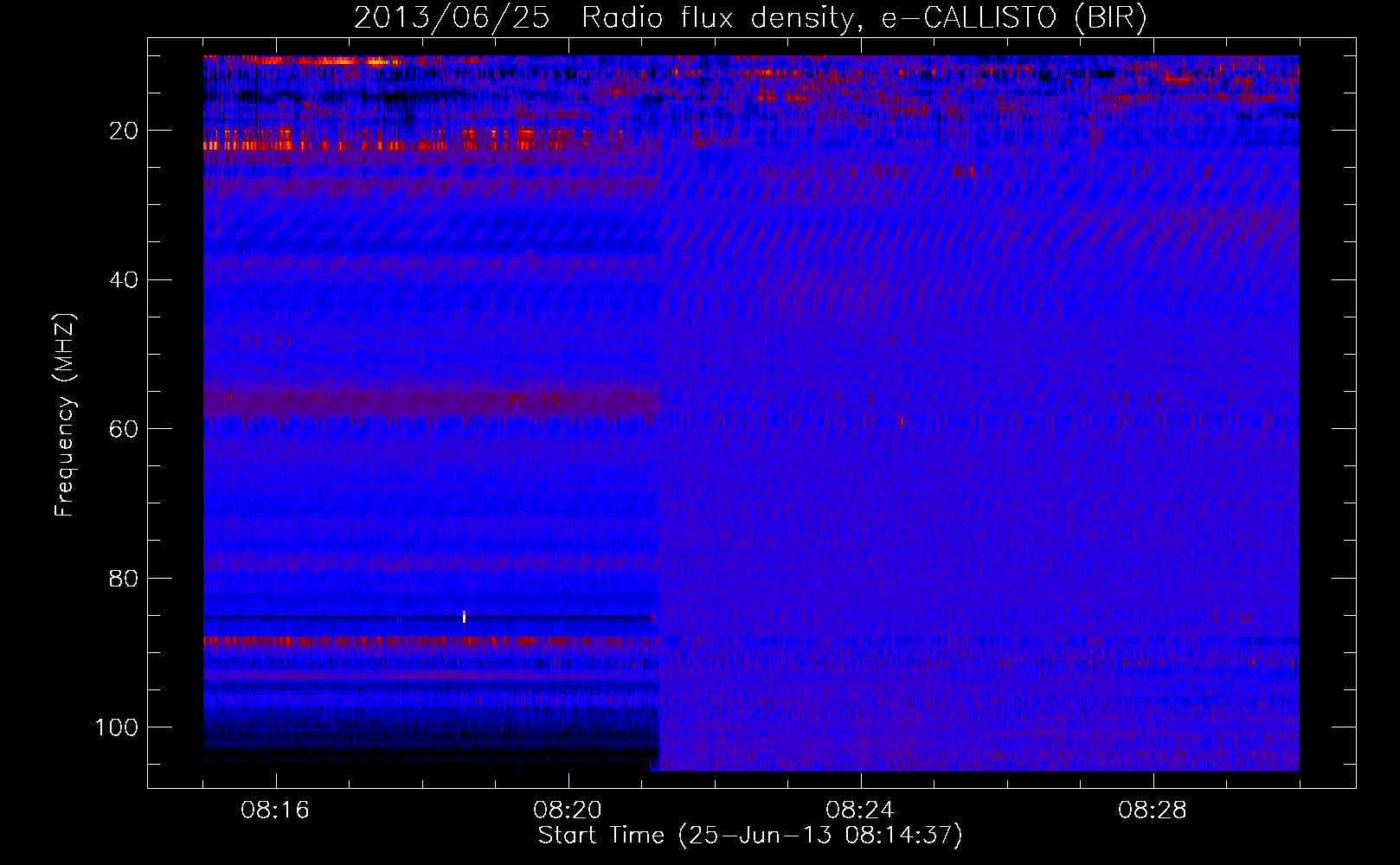Click the Frequency (MHZ) axis label
This screenshot has width=1400, height=865.
(65, 415)
